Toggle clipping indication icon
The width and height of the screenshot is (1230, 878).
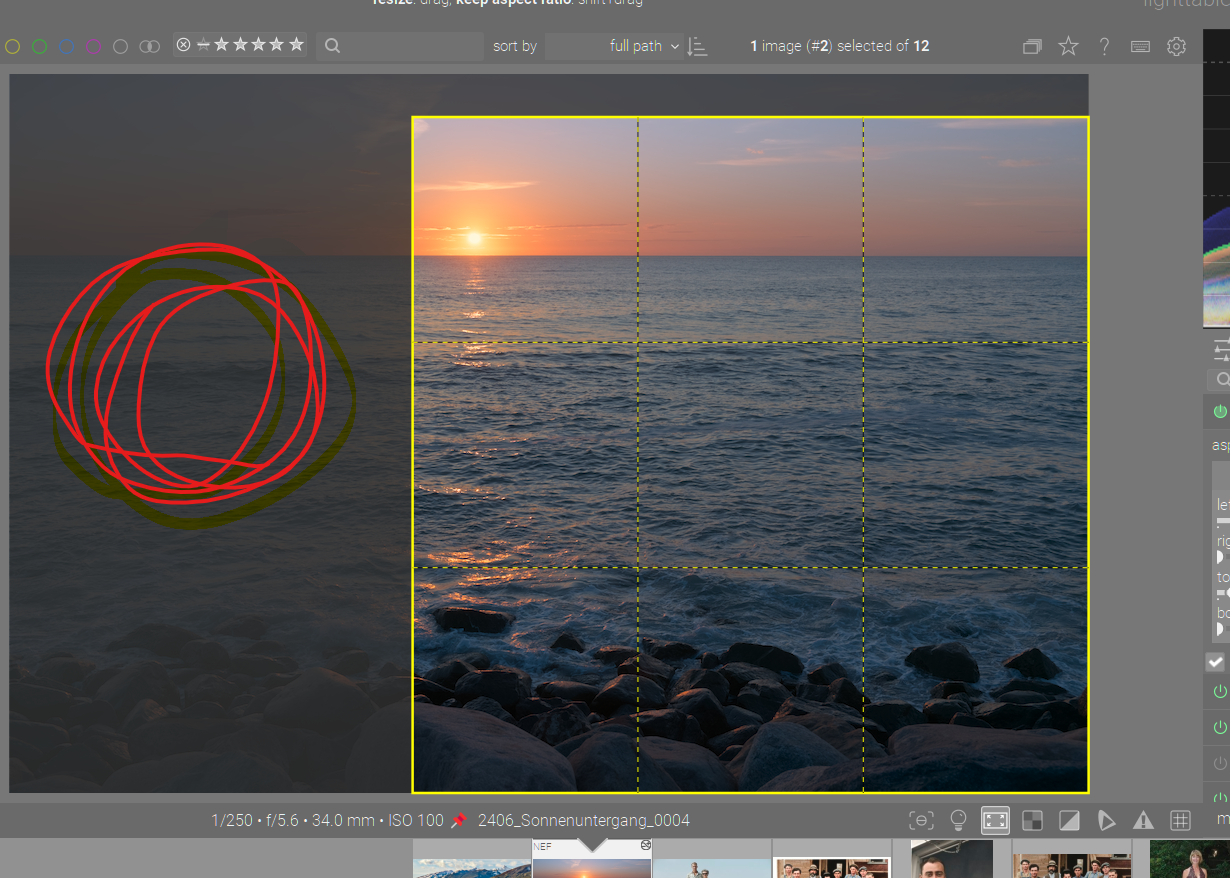click(x=1069, y=821)
